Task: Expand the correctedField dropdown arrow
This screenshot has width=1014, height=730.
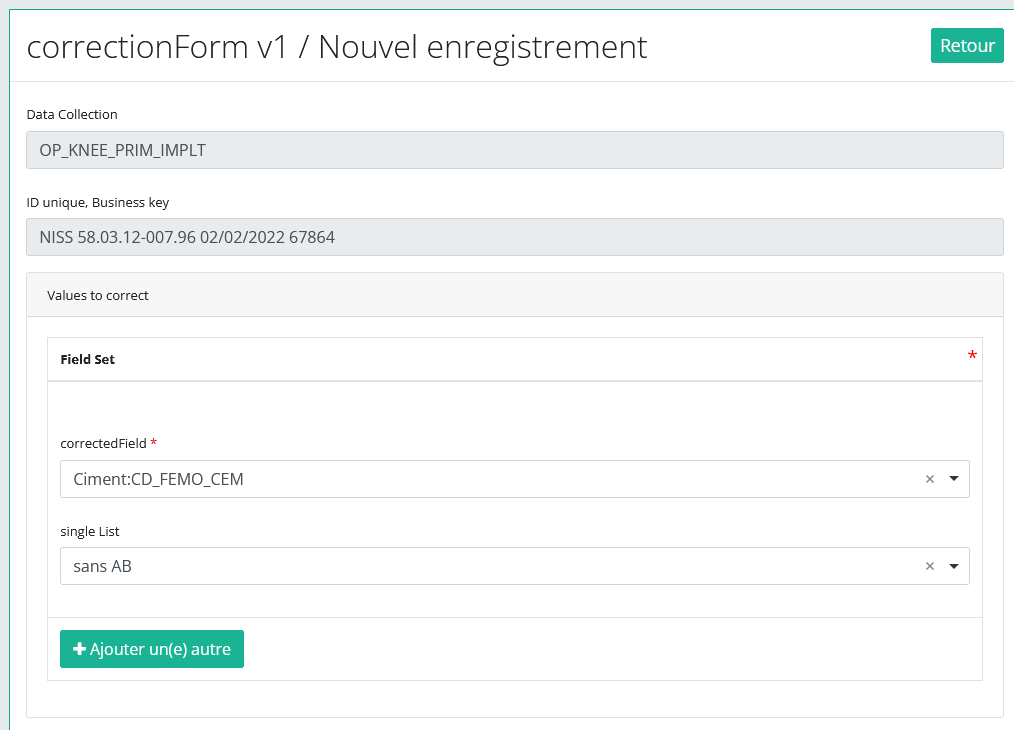Action: [x=954, y=479]
